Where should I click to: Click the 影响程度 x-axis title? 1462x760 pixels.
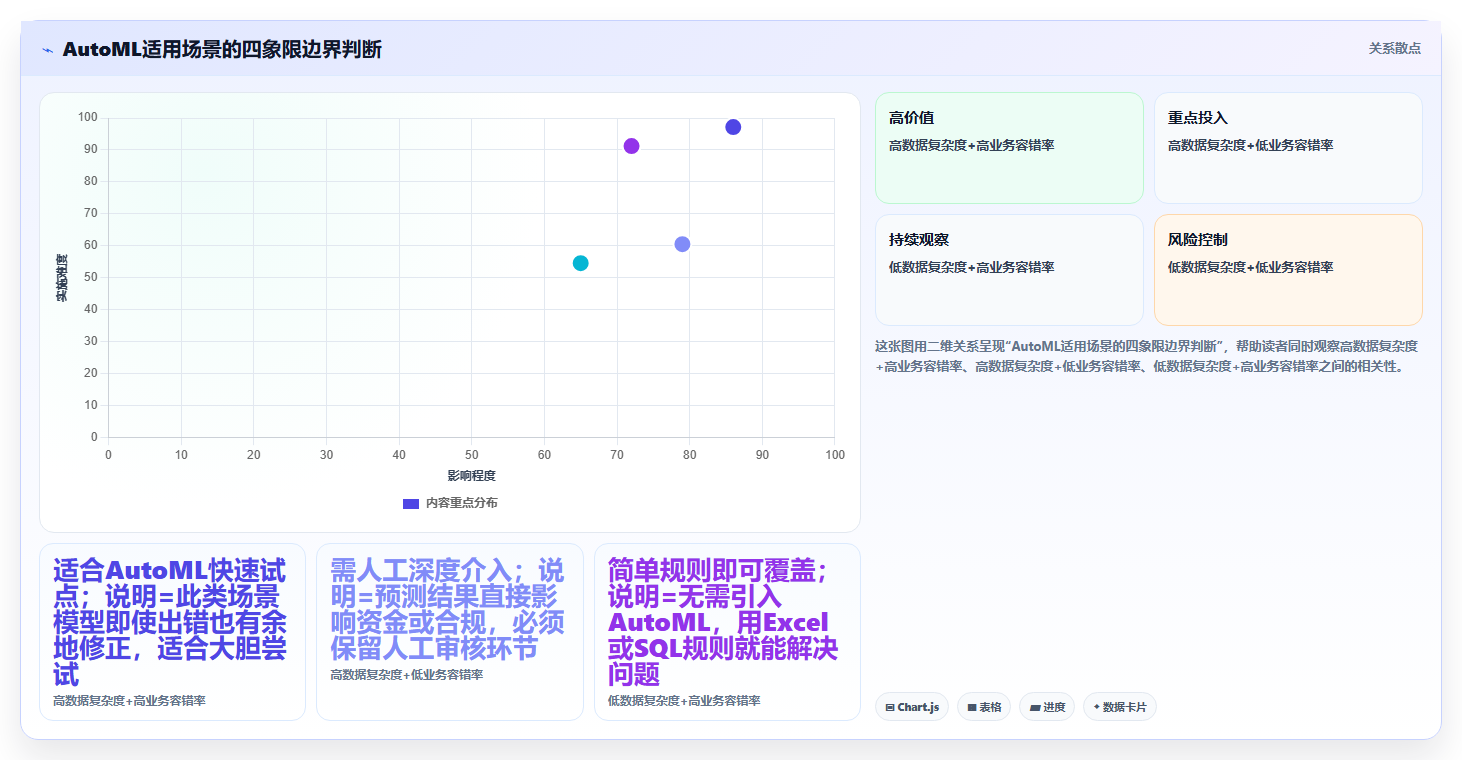pos(472,475)
